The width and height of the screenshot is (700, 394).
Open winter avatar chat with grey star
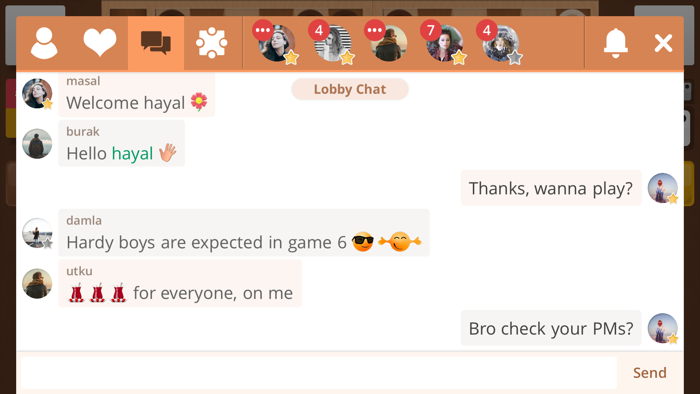(x=500, y=43)
